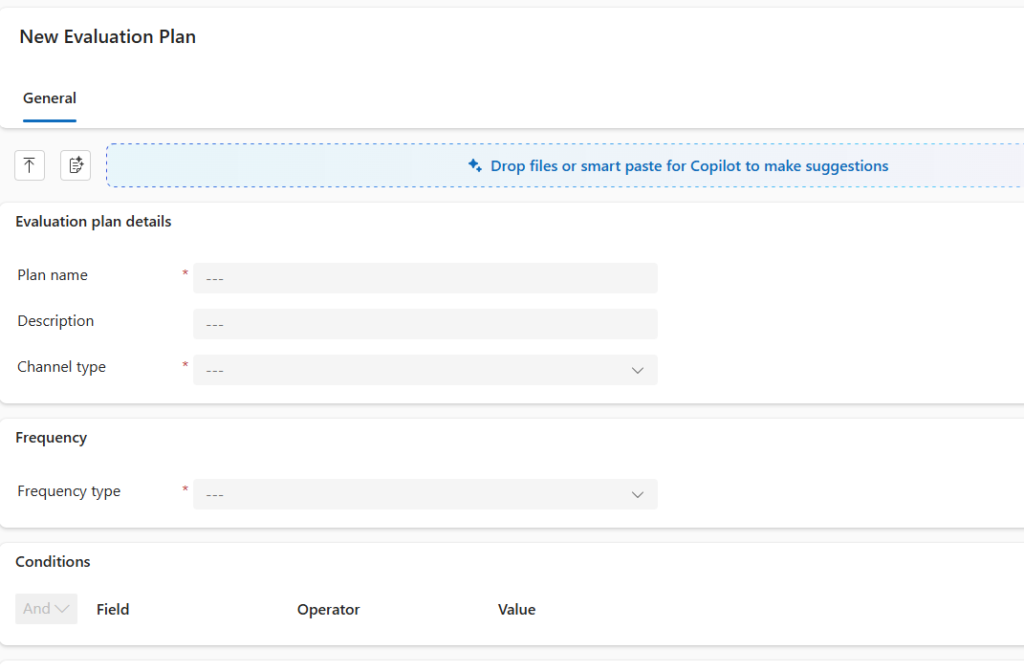Click the Evaluation plan details heading
This screenshot has height=671, width=1024.
pos(93,222)
